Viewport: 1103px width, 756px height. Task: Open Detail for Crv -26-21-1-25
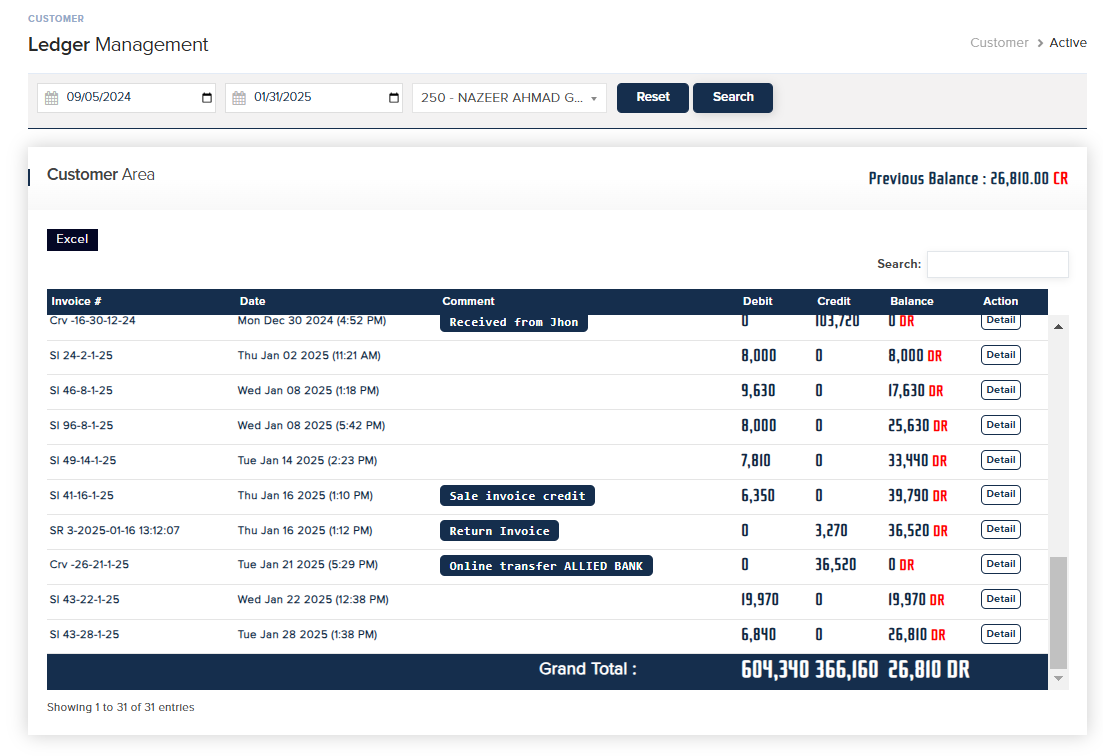pos(1000,564)
